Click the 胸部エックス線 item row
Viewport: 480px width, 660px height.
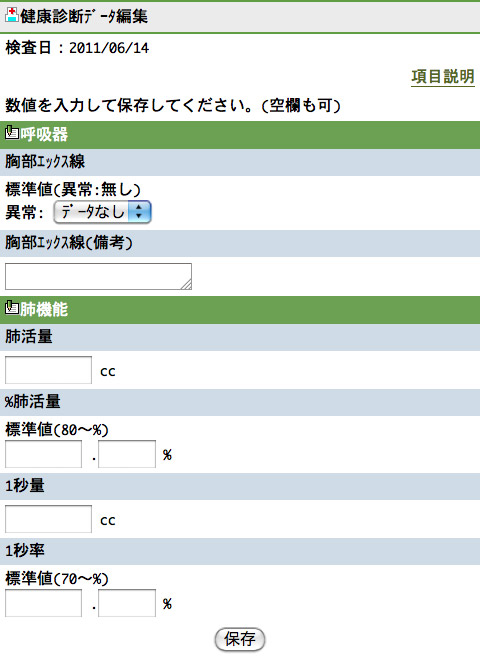click(240, 162)
